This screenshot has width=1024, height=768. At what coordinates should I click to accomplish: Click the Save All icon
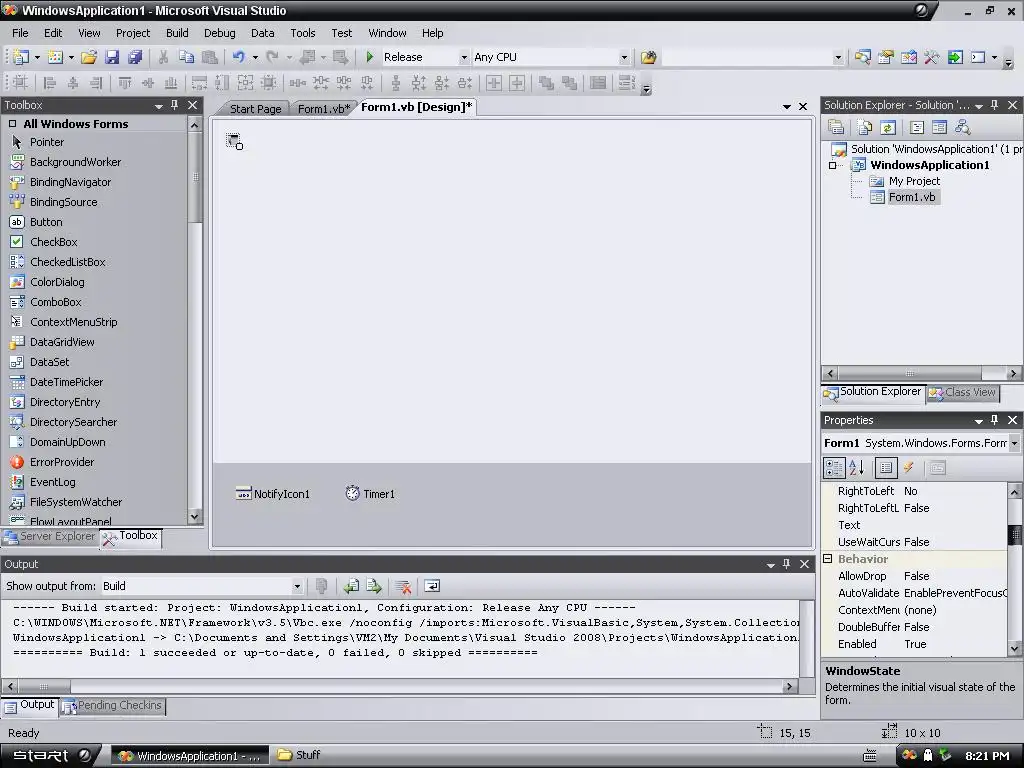pos(135,57)
